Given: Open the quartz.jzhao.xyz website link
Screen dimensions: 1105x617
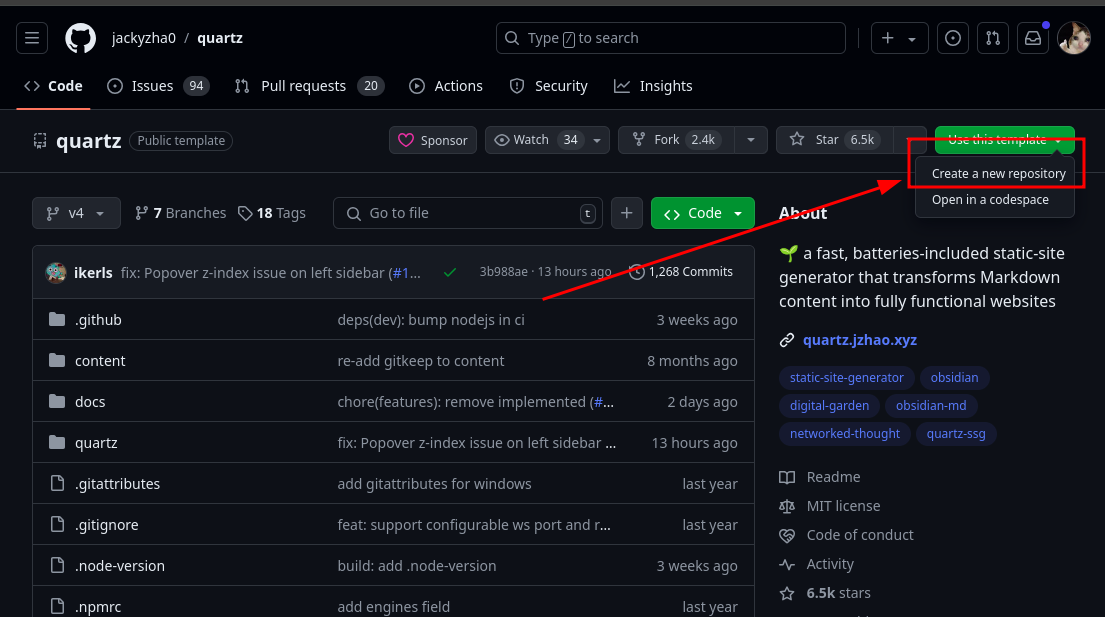Looking at the screenshot, I should (x=859, y=340).
